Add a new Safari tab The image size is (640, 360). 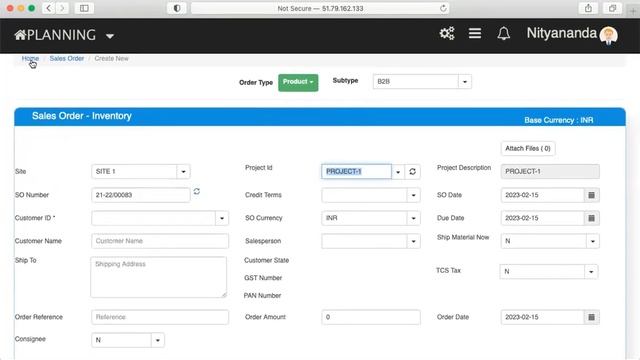click(633, 11)
